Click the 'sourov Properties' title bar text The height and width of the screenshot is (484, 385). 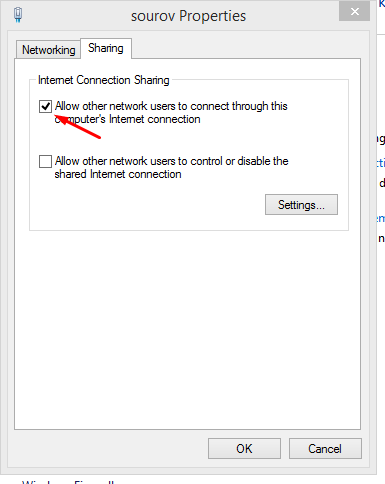(x=188, y=16)
